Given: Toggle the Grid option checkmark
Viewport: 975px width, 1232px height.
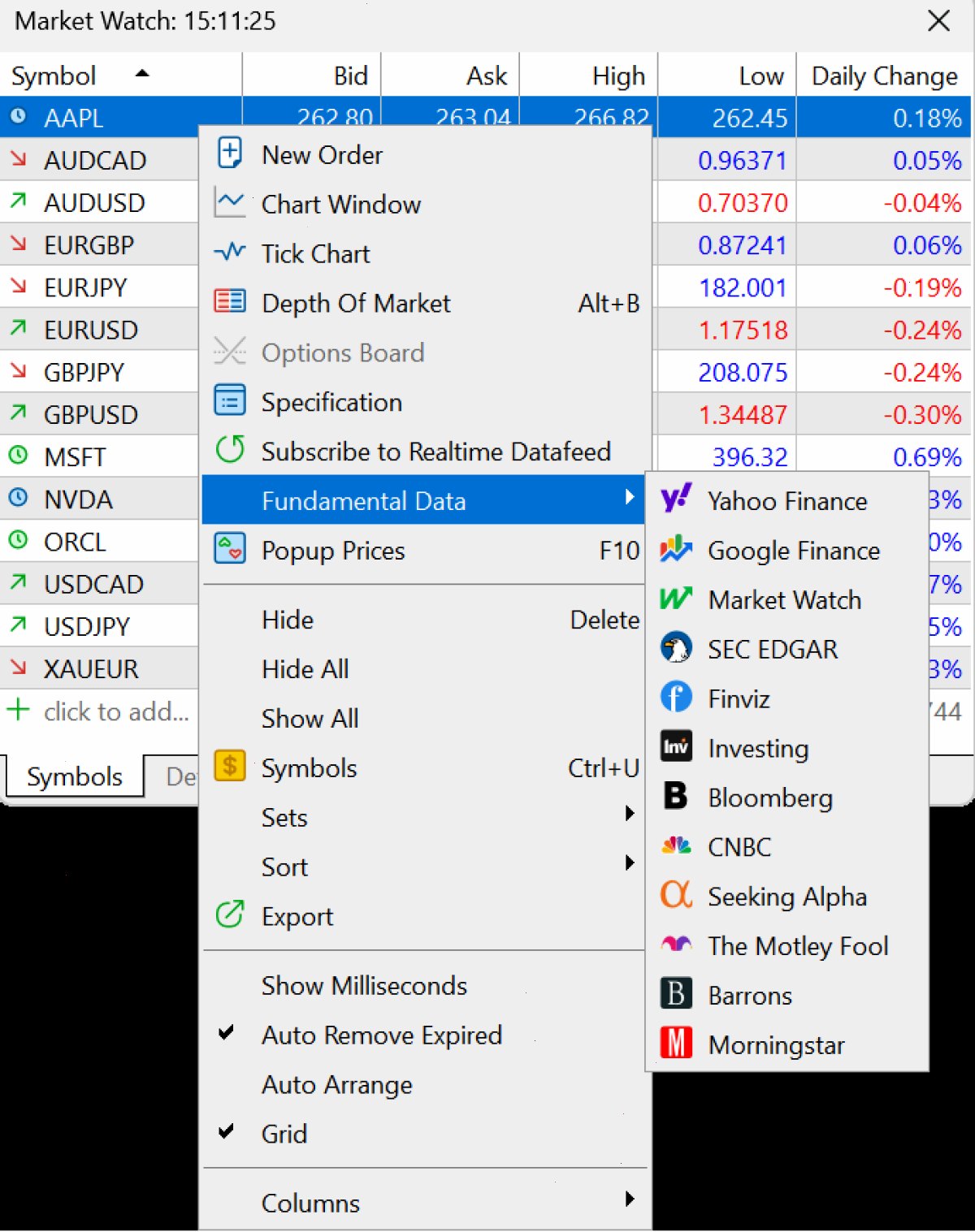Looking at the screenshot, I should pyautogui.click(x=227, y=1132).
